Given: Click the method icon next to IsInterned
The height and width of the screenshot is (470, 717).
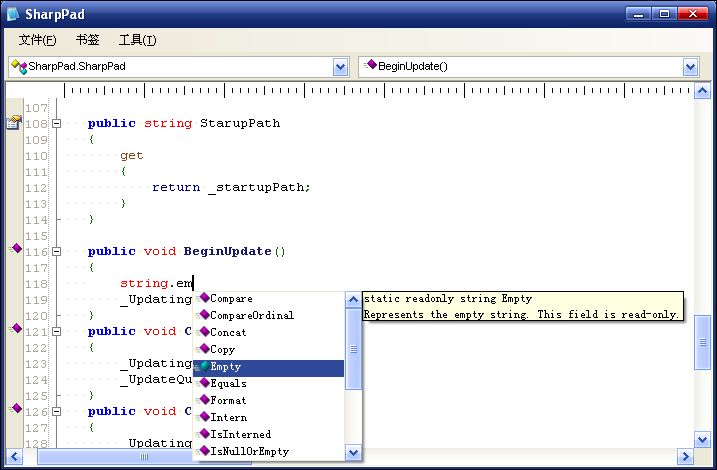Looking at the screenshot, I should [203, 434].
